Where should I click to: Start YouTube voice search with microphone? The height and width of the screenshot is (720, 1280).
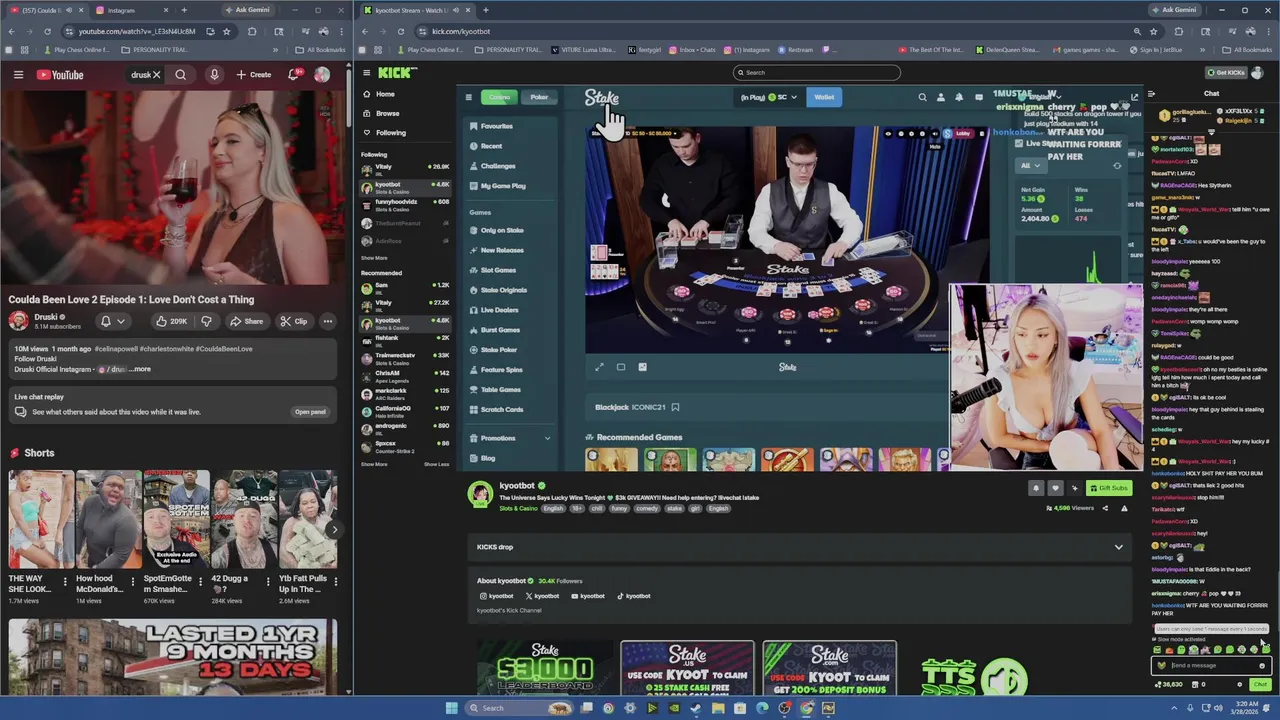point(214,75)
